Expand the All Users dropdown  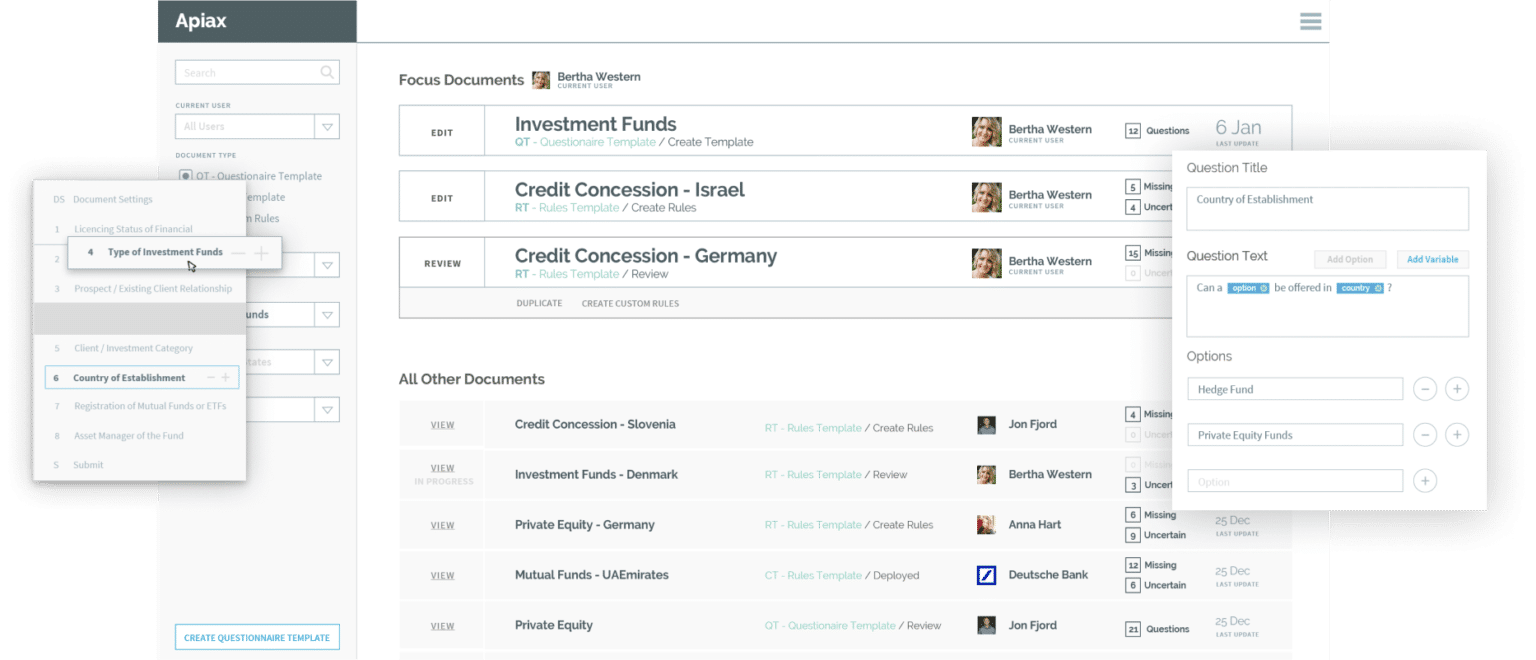click(326, 127)
